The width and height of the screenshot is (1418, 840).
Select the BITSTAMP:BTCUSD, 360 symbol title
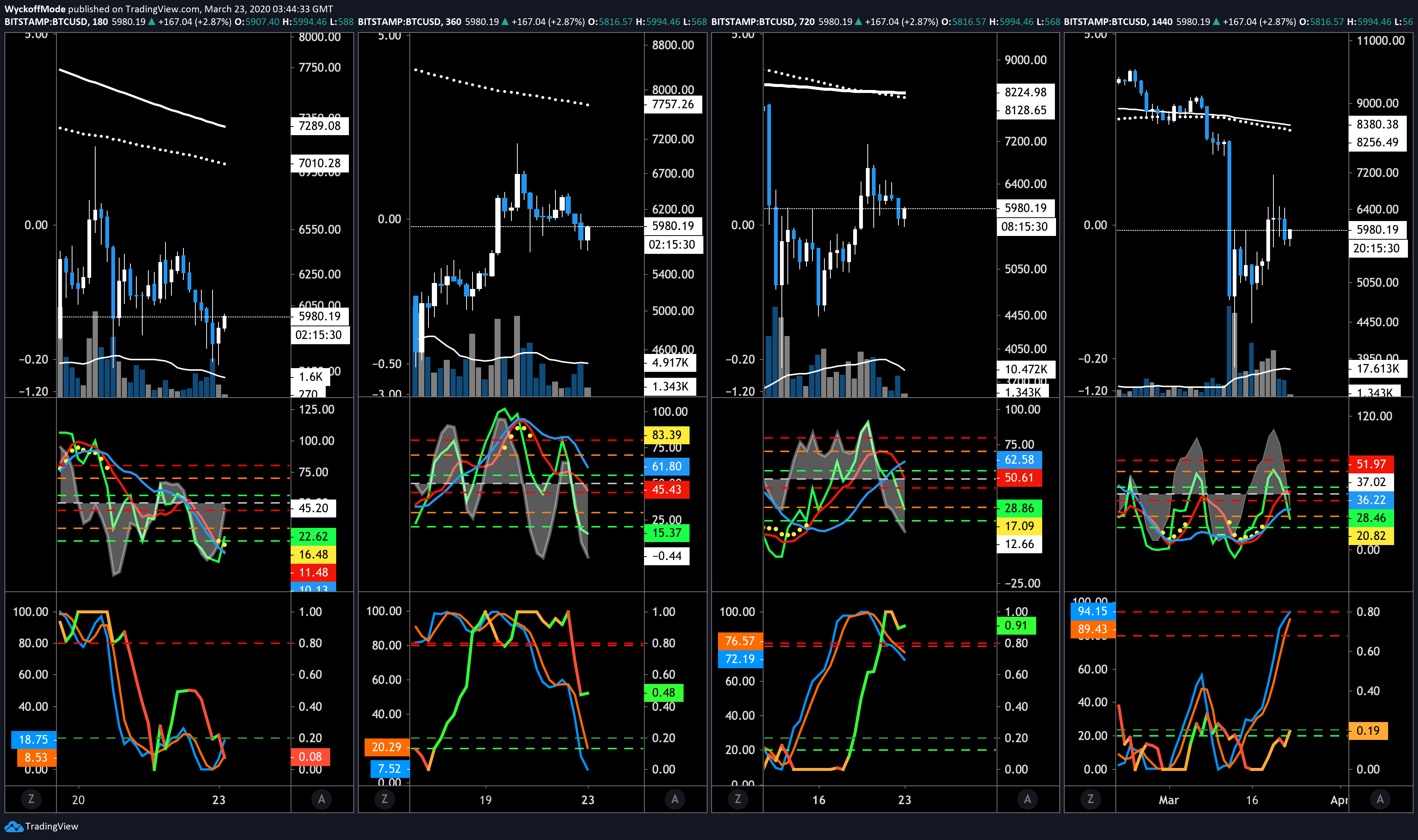409,22
